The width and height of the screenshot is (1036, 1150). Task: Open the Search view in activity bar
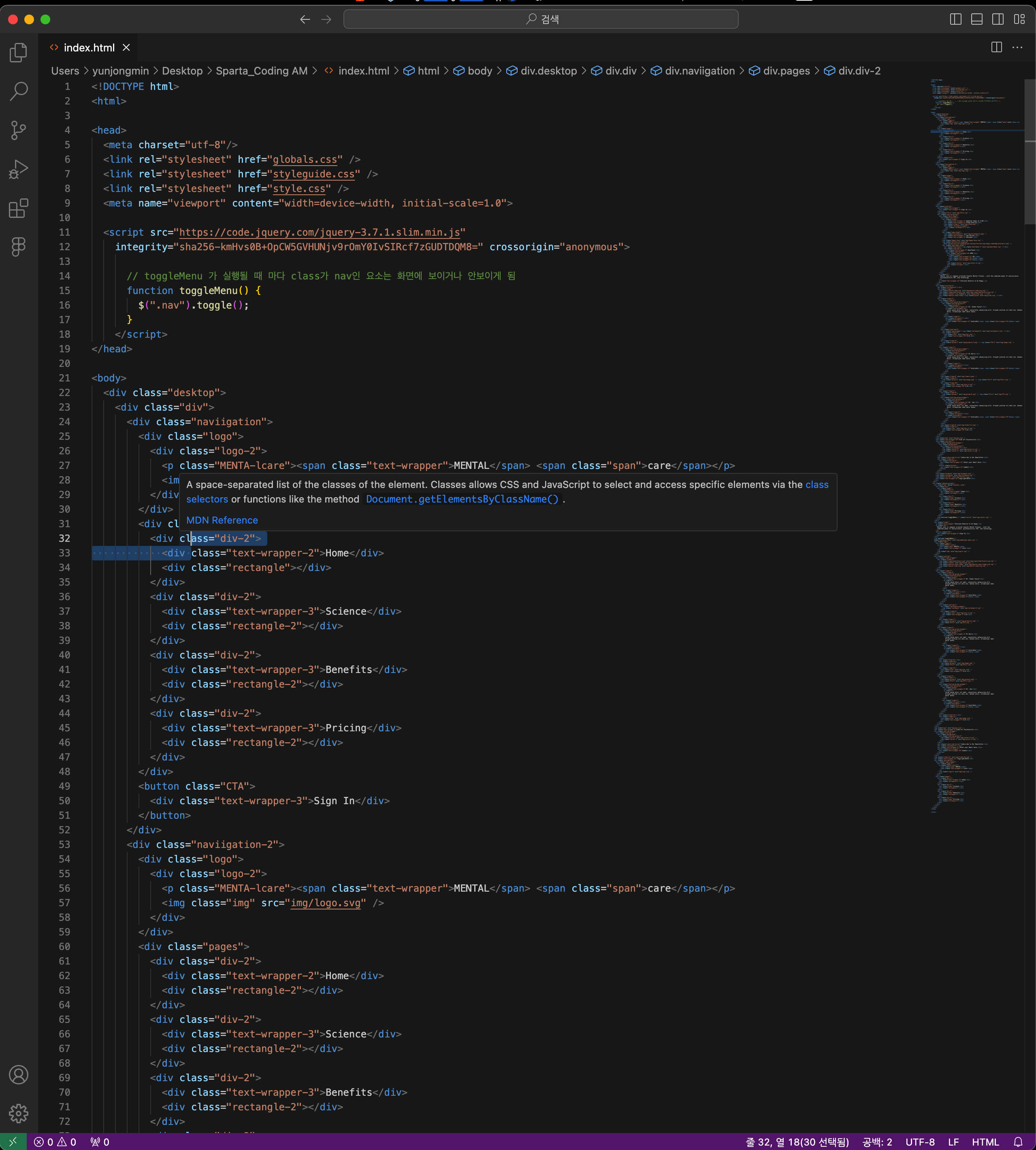19,91
